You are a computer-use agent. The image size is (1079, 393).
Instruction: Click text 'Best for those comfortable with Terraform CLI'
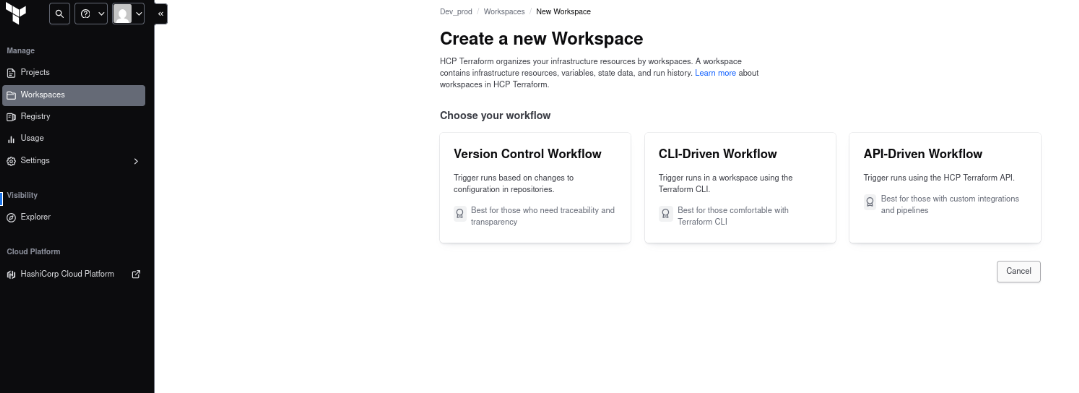click(x=734, y=216)
